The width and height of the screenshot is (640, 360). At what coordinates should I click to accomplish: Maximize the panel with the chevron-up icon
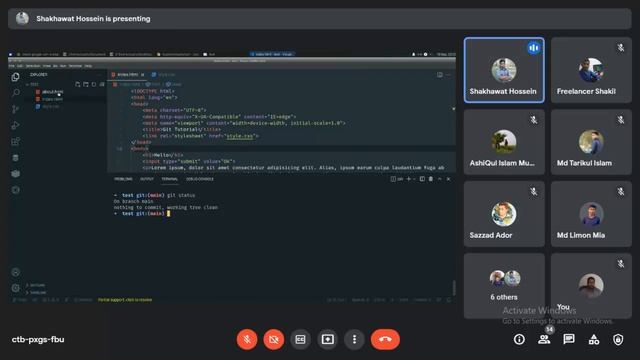[440, 179]
